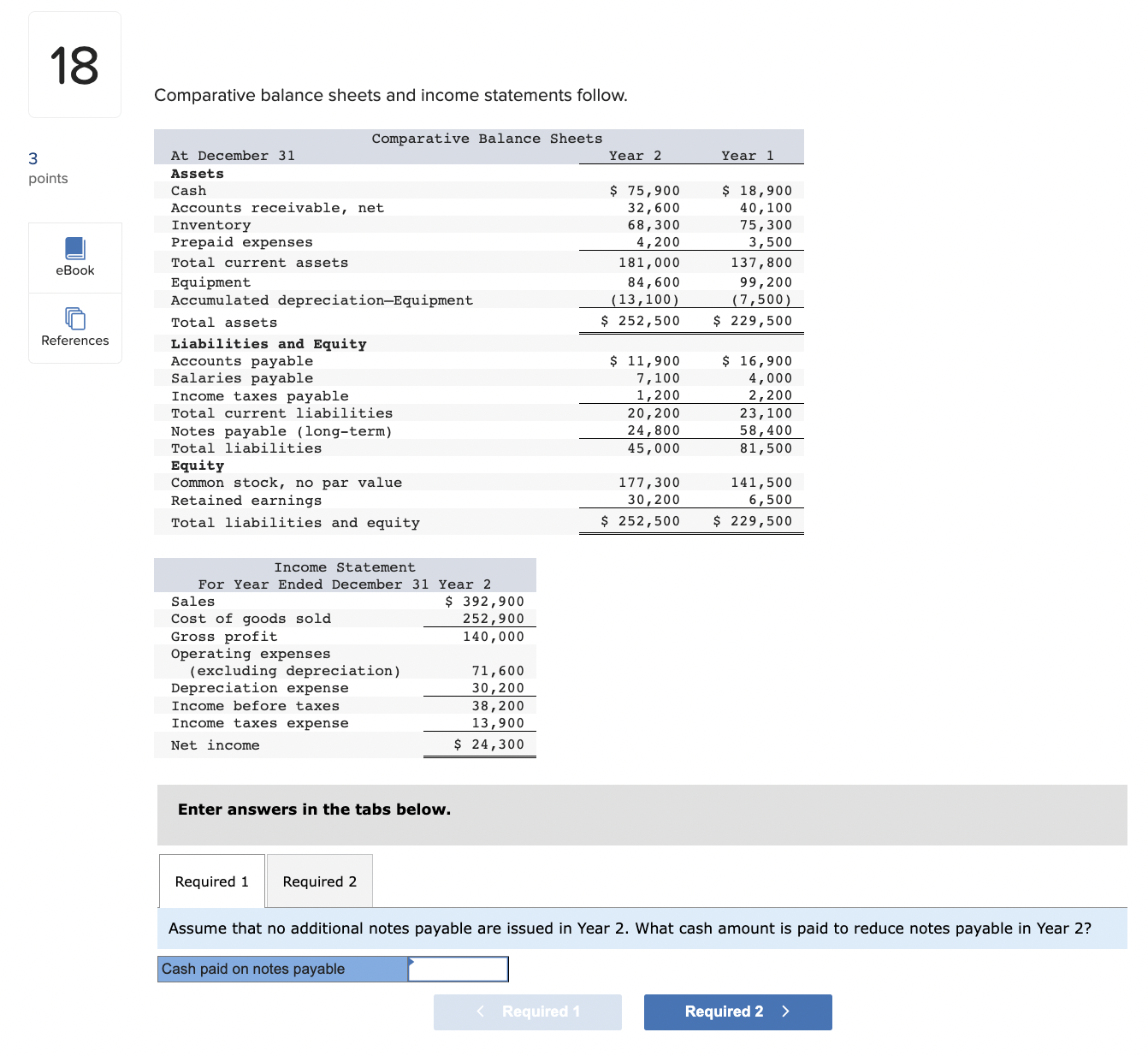1148x1056 pixels.
Task: Click the left chevron on the Required 1 button
Action: click(481, 1012)
